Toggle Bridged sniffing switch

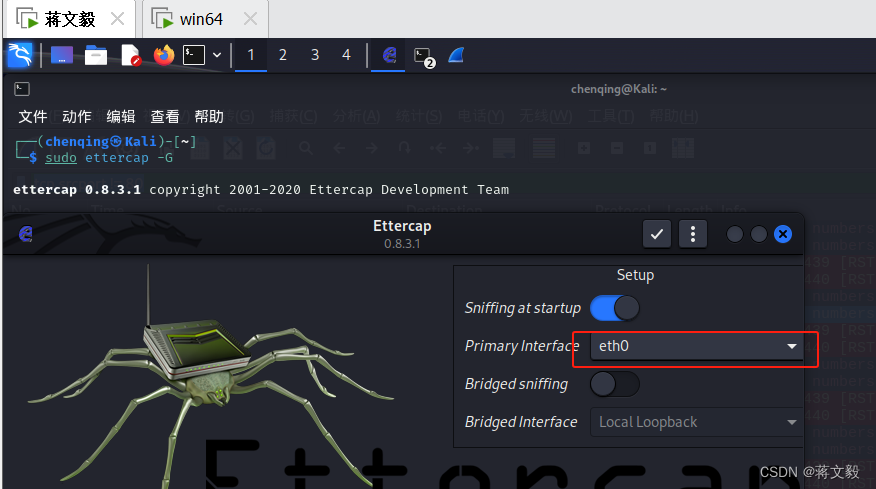[x=615, y=384]
